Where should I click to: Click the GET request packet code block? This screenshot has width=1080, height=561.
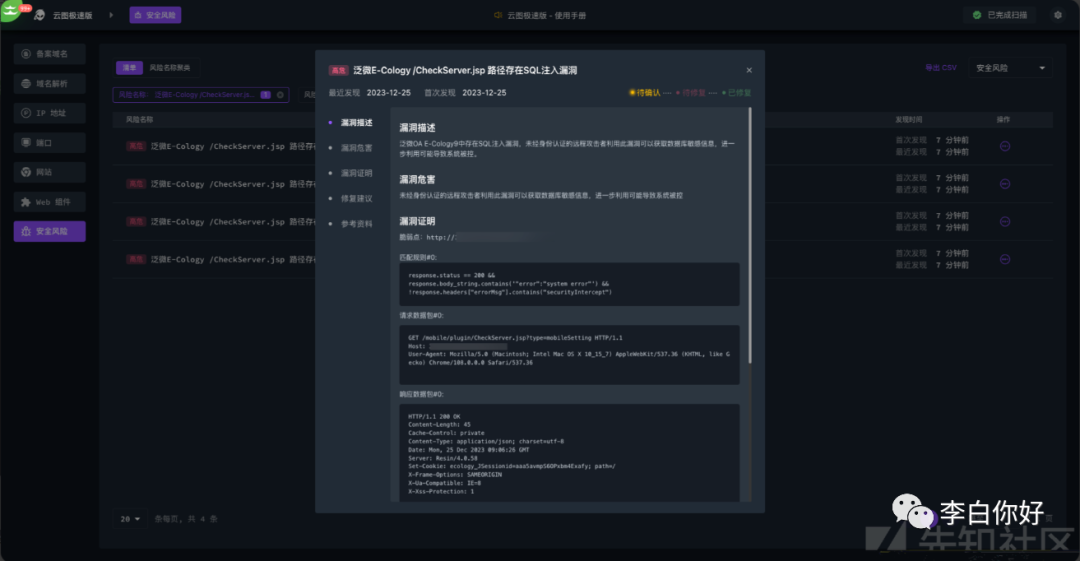(x=569, y=355)
